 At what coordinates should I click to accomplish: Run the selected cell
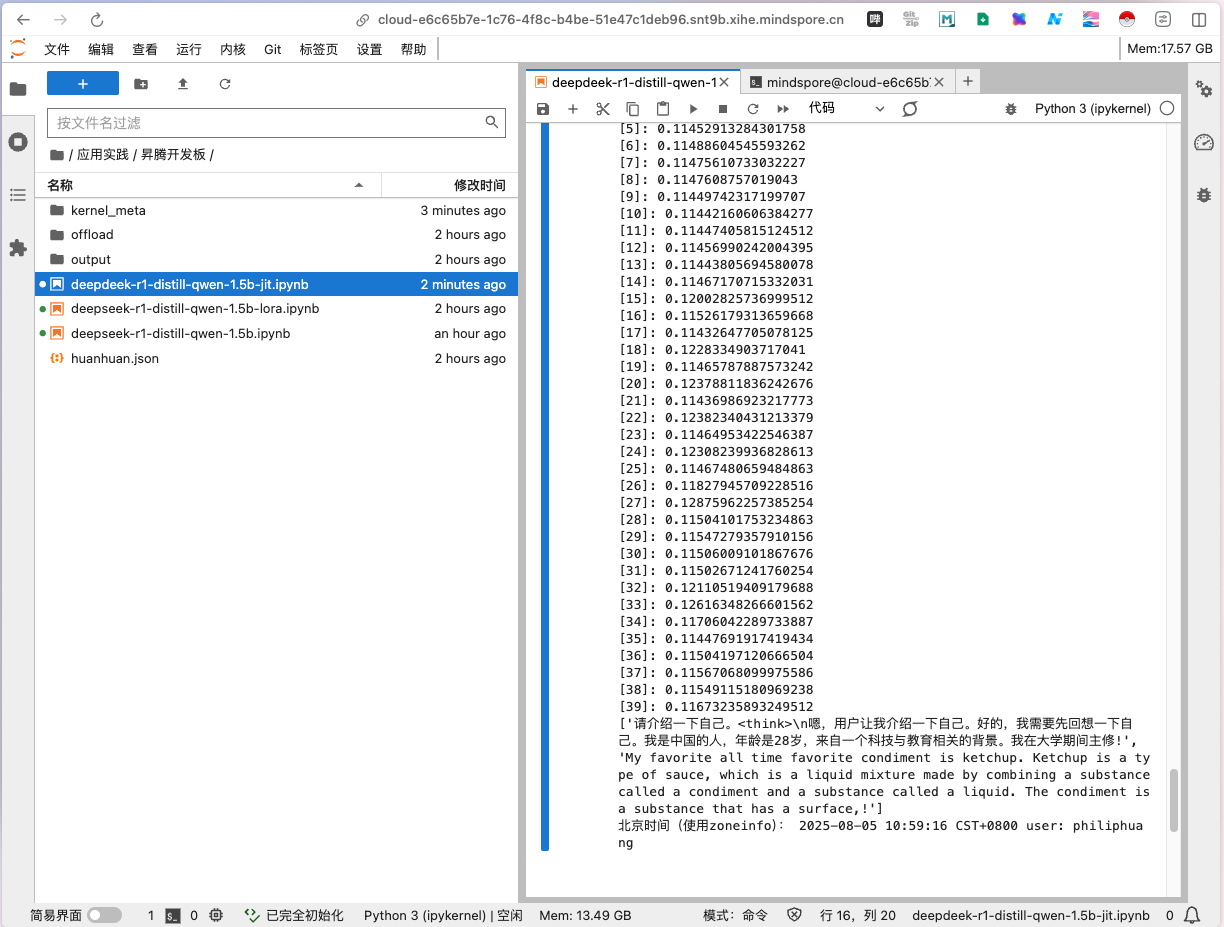693,109
